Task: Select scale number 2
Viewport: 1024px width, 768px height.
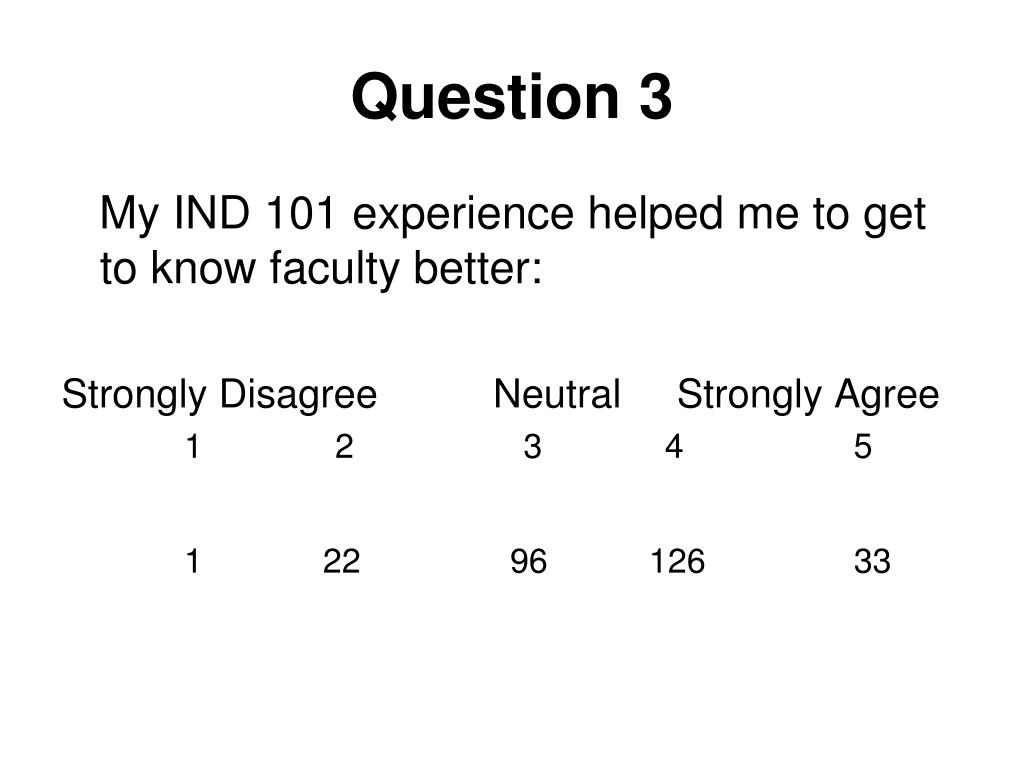Action: pyautogui.click(x=344, y=447)
